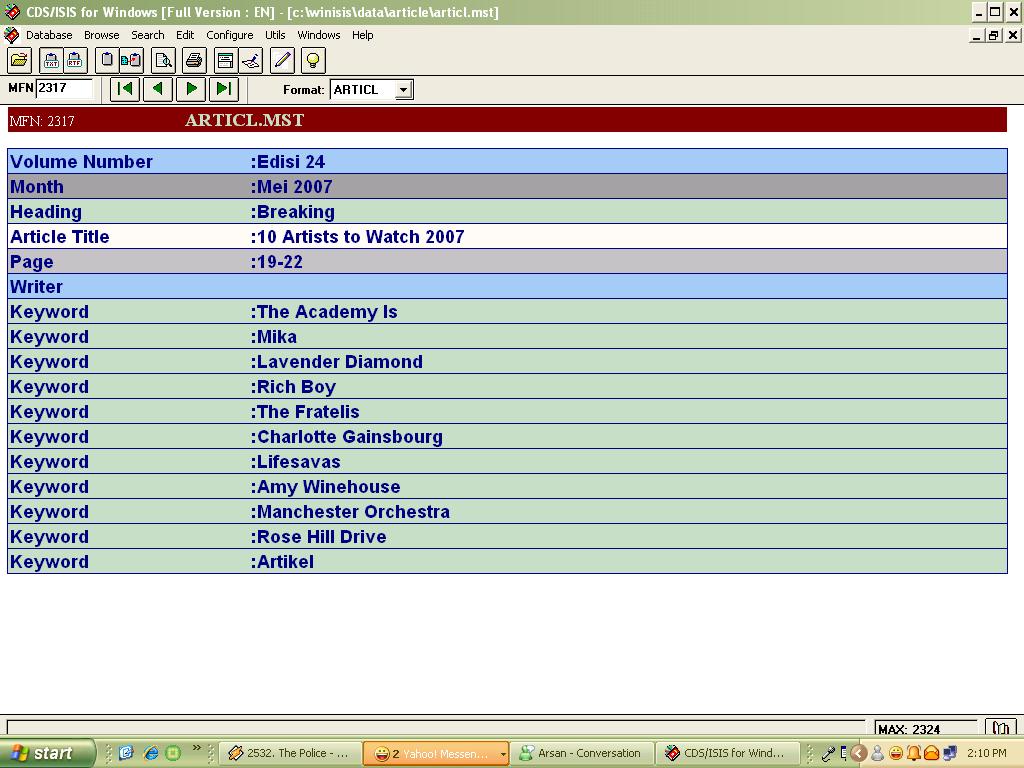Open the Configure menu

pyautogui.click(x=229, y=35)
